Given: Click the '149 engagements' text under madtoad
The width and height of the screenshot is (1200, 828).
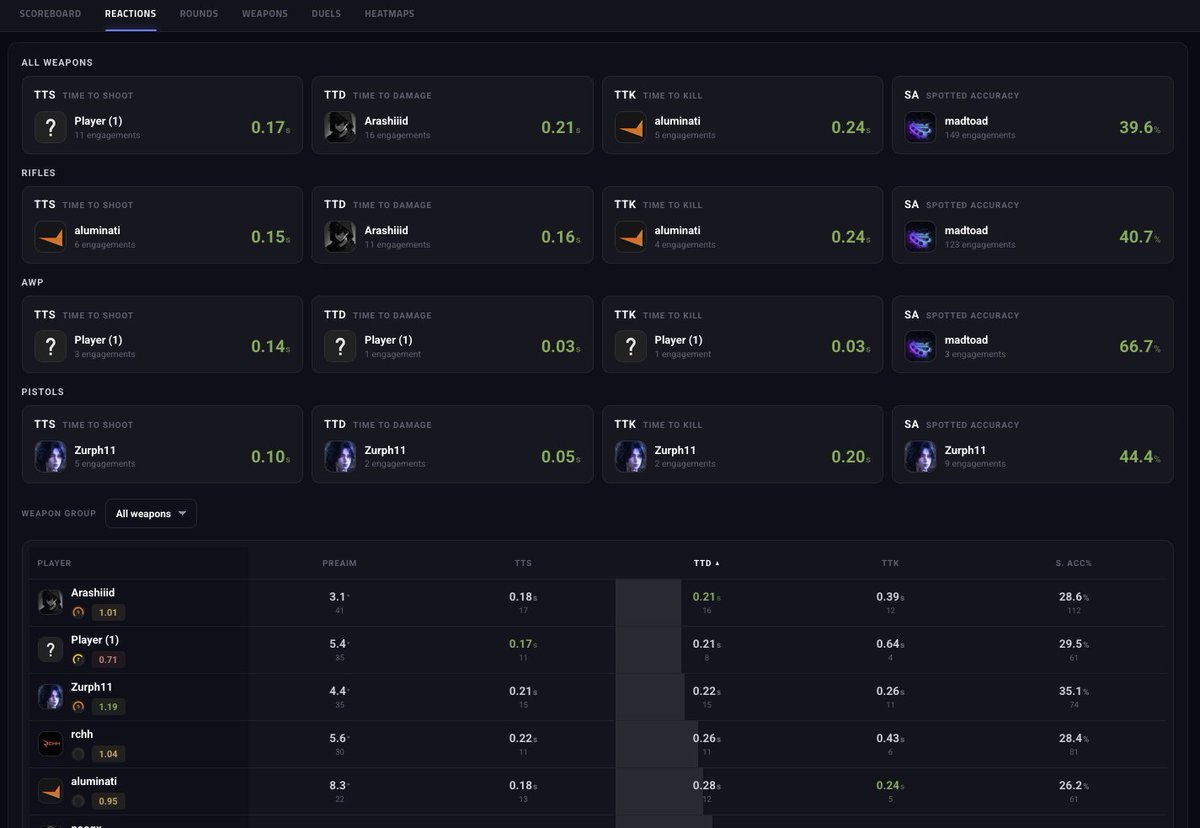Looking at the screenshot, I should click(980, 135).
